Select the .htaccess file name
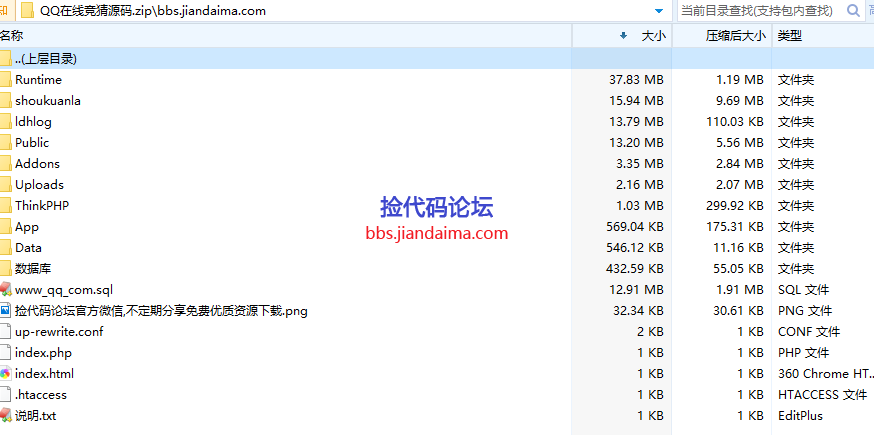Image resolution: width=874 pixels, height=435 pixels. pos(41,395)
